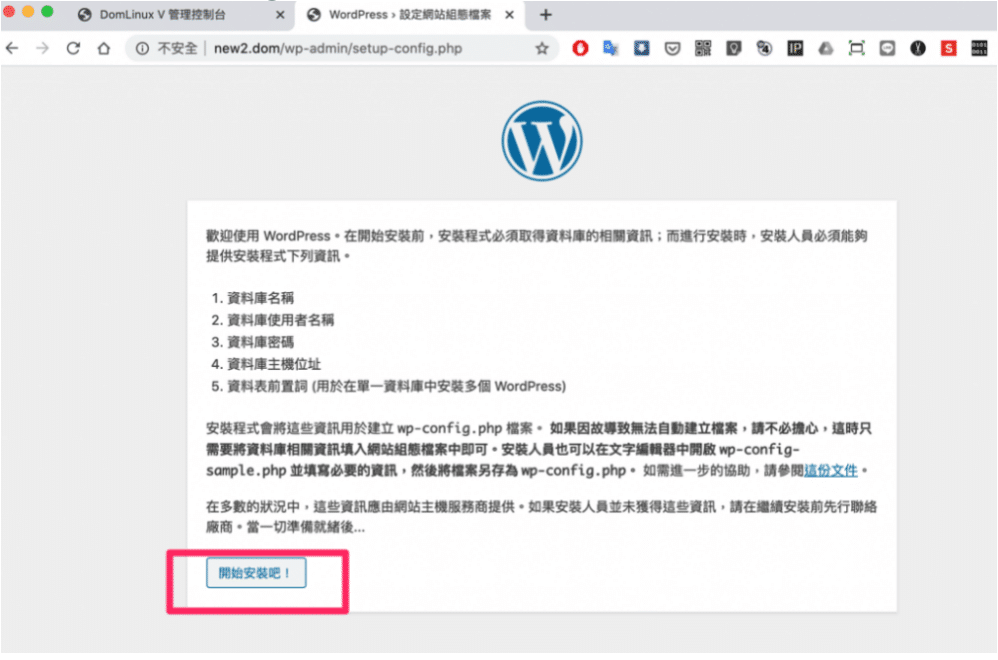Click the 資料表前置詞 list item
998x660 pixels.
[397, 386]
